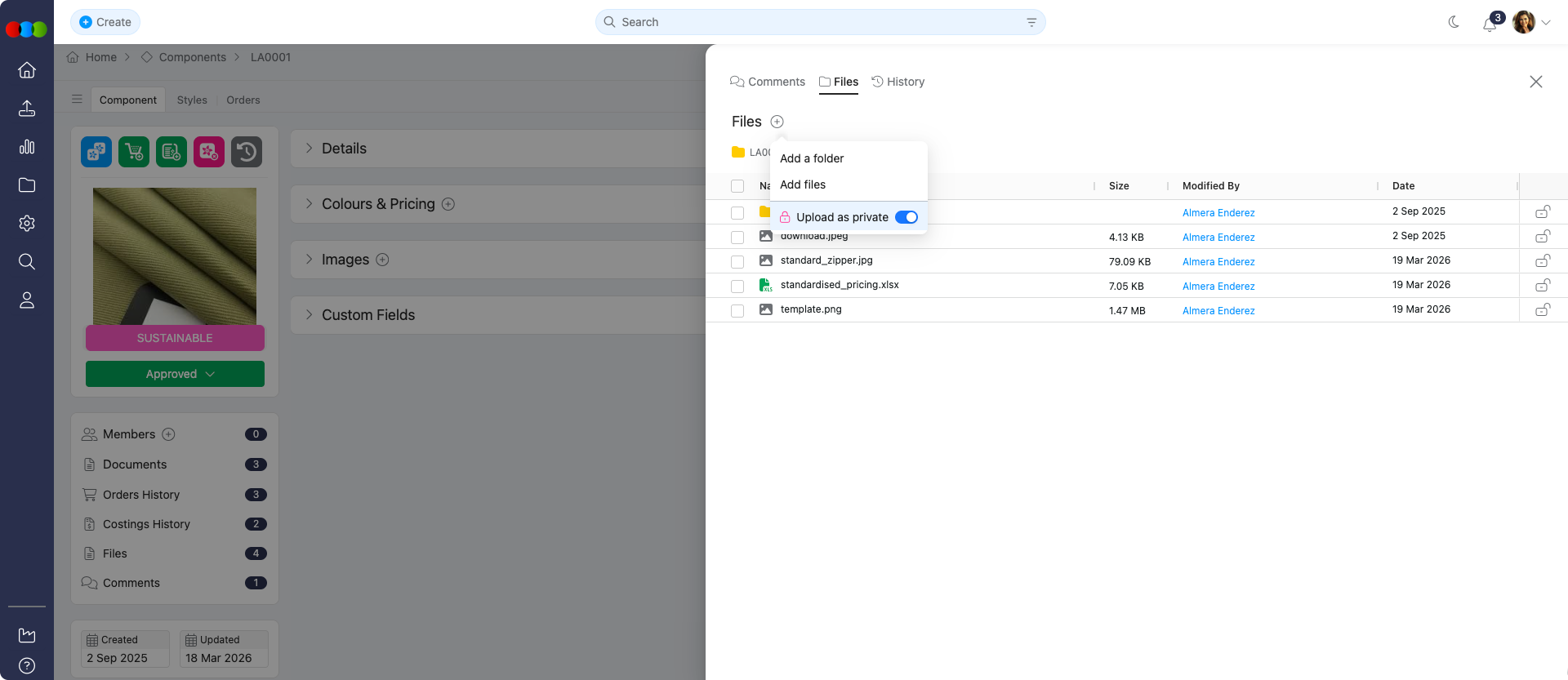Click lock icon on standard_zipper.jpg row
This screenshot has width=1568, height=680.
tap(1543, 261)
